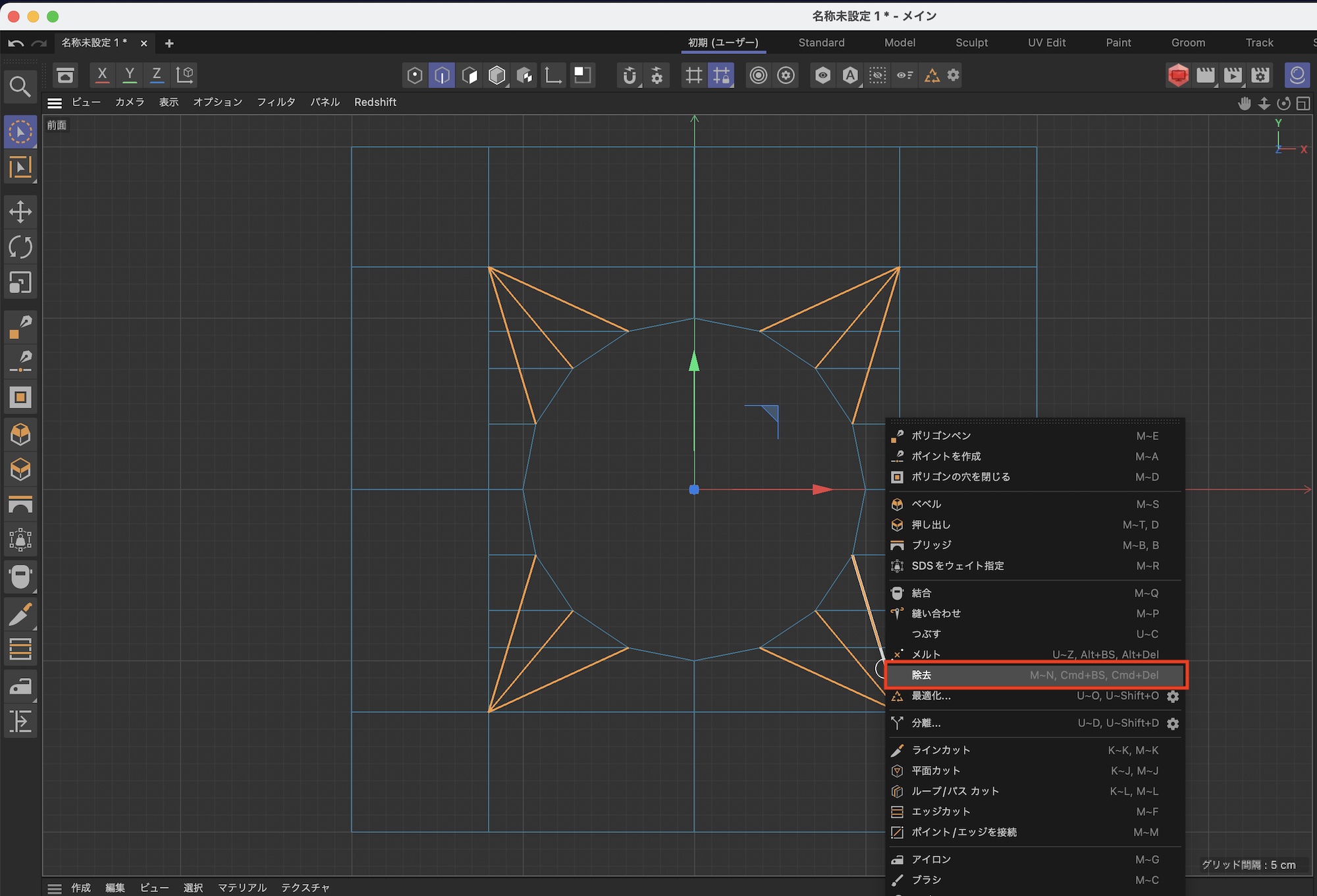Open the 最適化 options gear
This screenshot has height=896, width=1317.
coord(1173,696)
